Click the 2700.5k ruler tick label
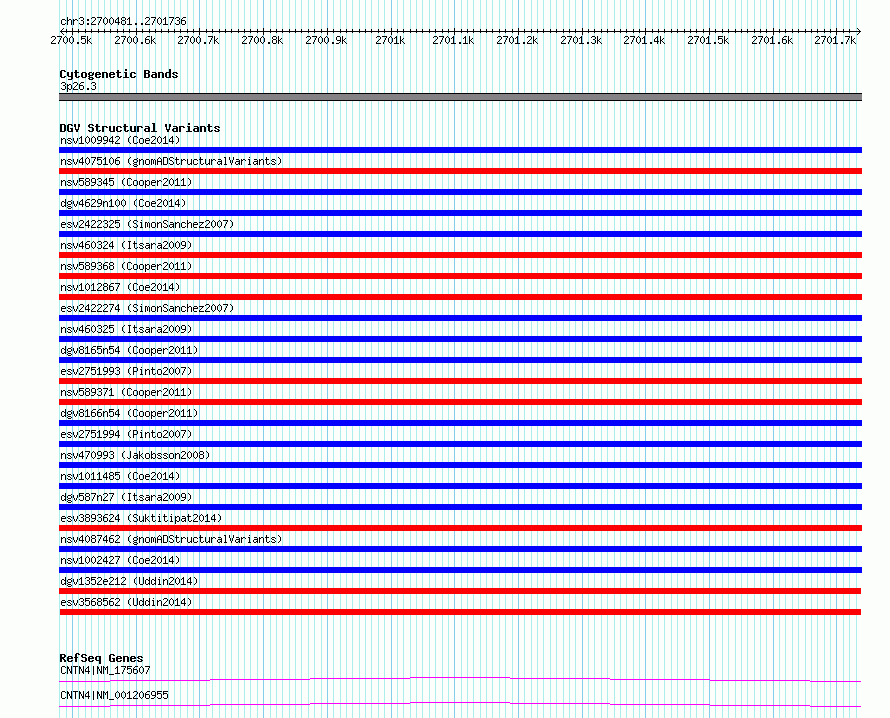 (71, 40)
